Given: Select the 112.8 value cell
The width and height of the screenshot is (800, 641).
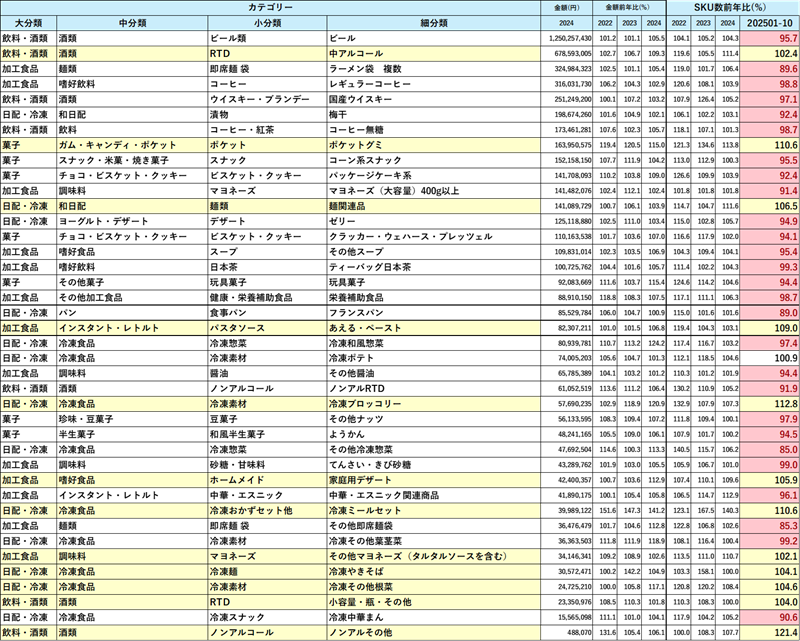Looking at the screenshot, I should 769,404.
